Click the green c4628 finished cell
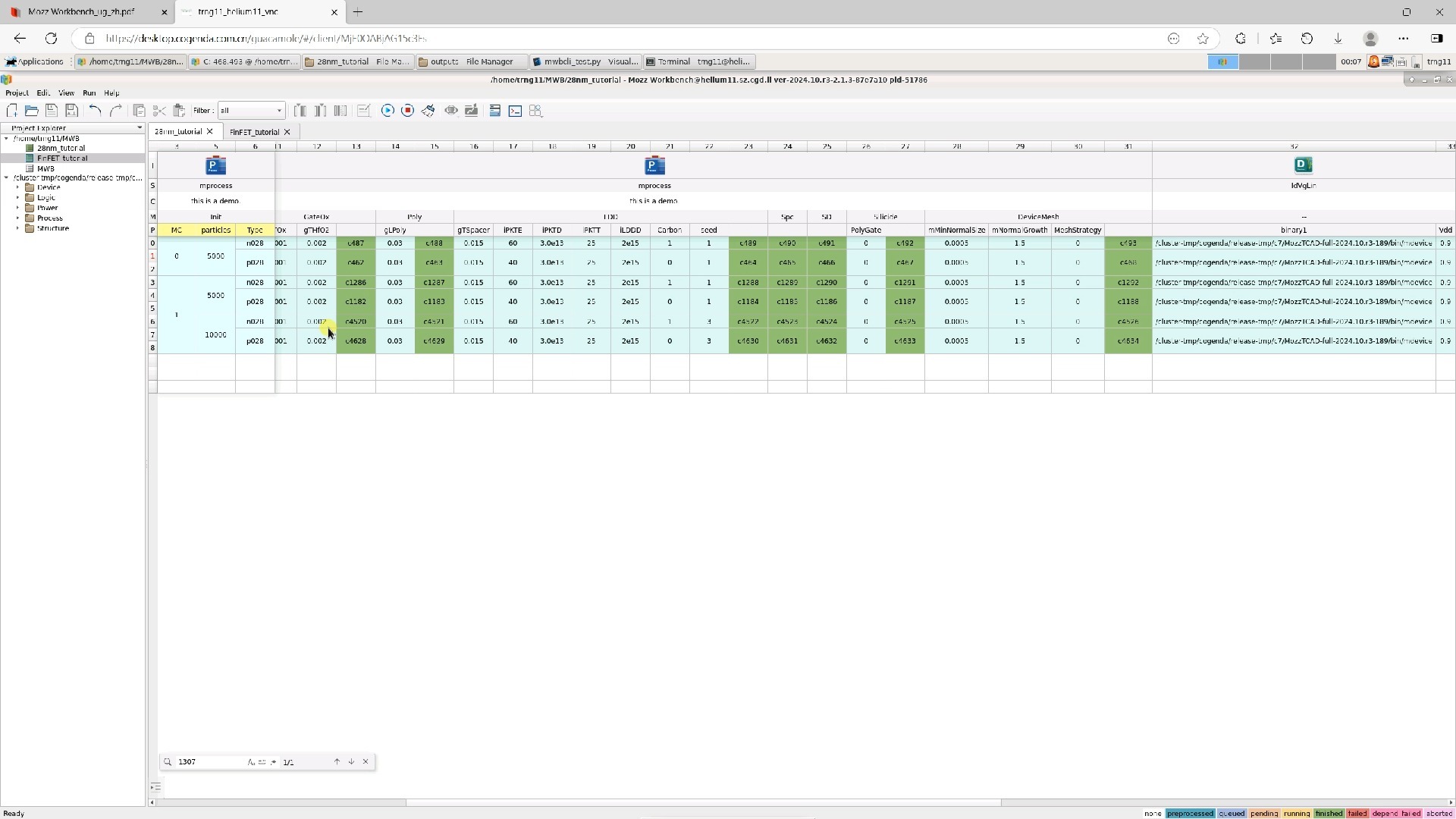The width and height of the screenshot is (1456, 819). (356, 341)
